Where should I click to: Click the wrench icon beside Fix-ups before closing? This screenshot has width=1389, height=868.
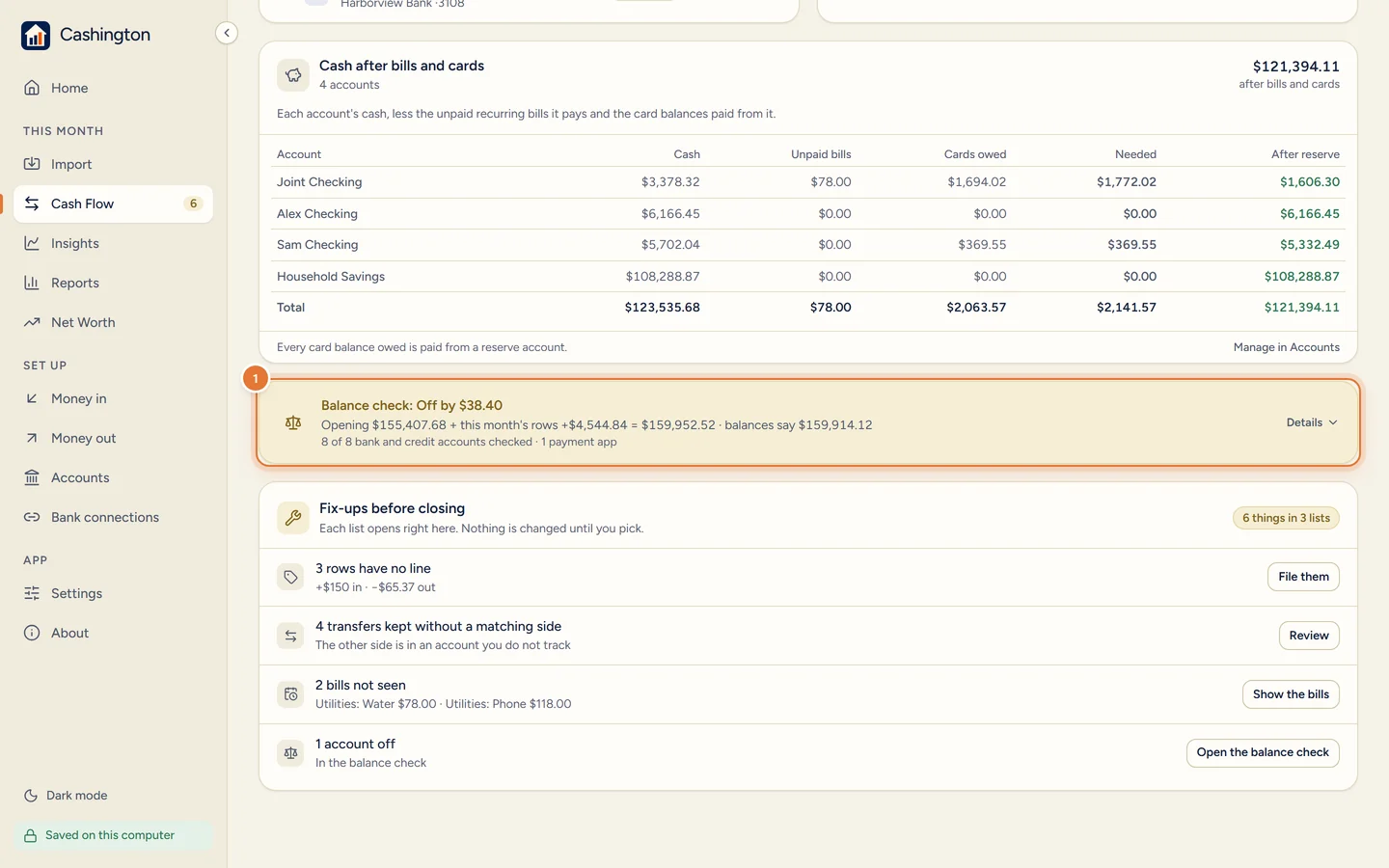[293, 518]
